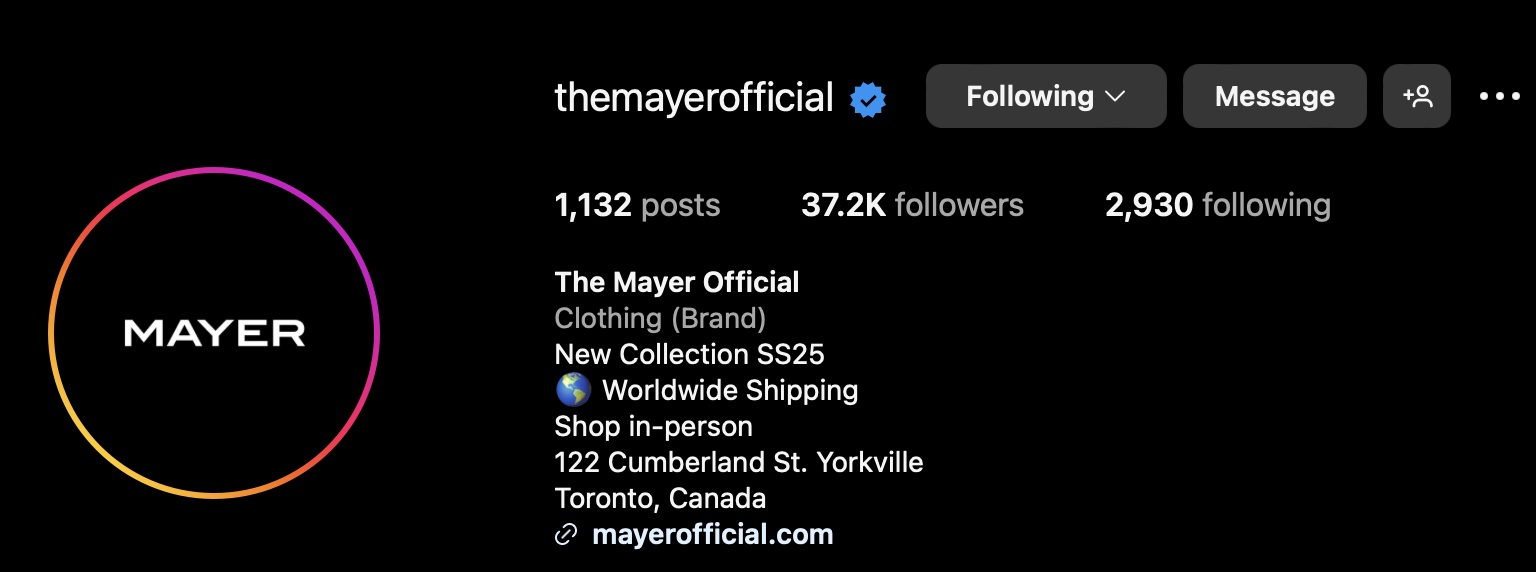The width and height of the screenshot is (1536, 572).
Task: Click the Toronto, Canada location text
Action: pos(660,498)
